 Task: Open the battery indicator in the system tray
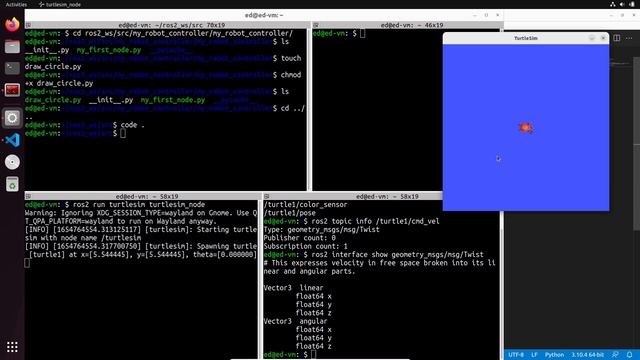[632, 4]
